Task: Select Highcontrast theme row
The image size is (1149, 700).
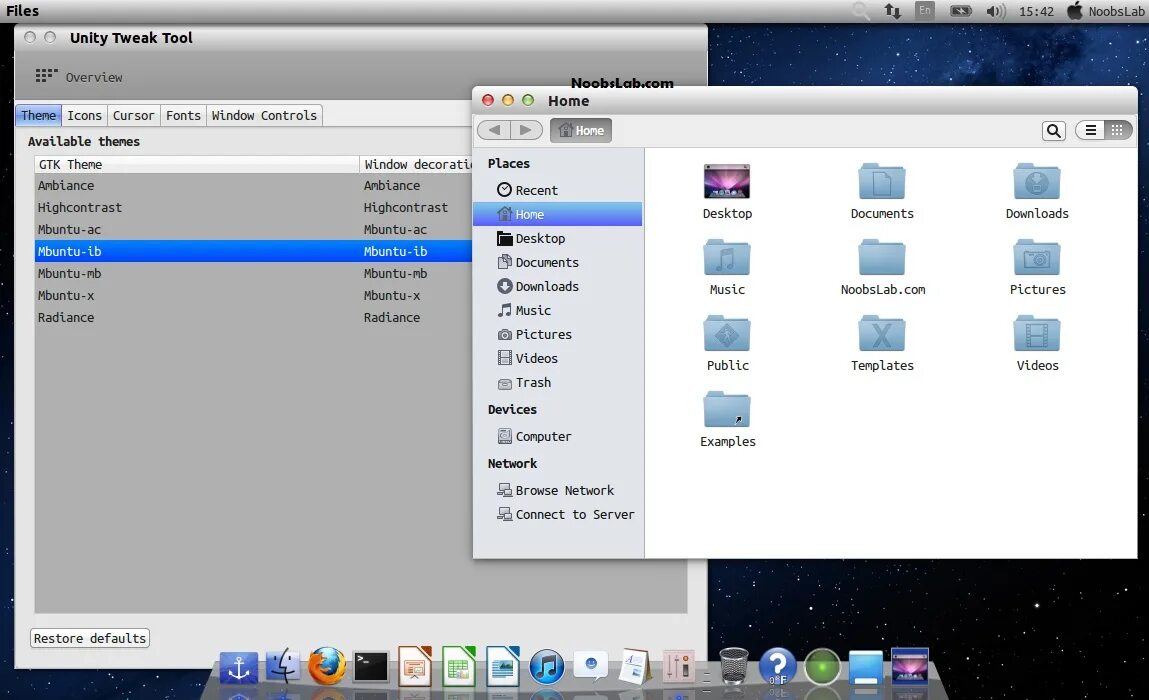Action: pyautogui.click(x=254, y=207)
